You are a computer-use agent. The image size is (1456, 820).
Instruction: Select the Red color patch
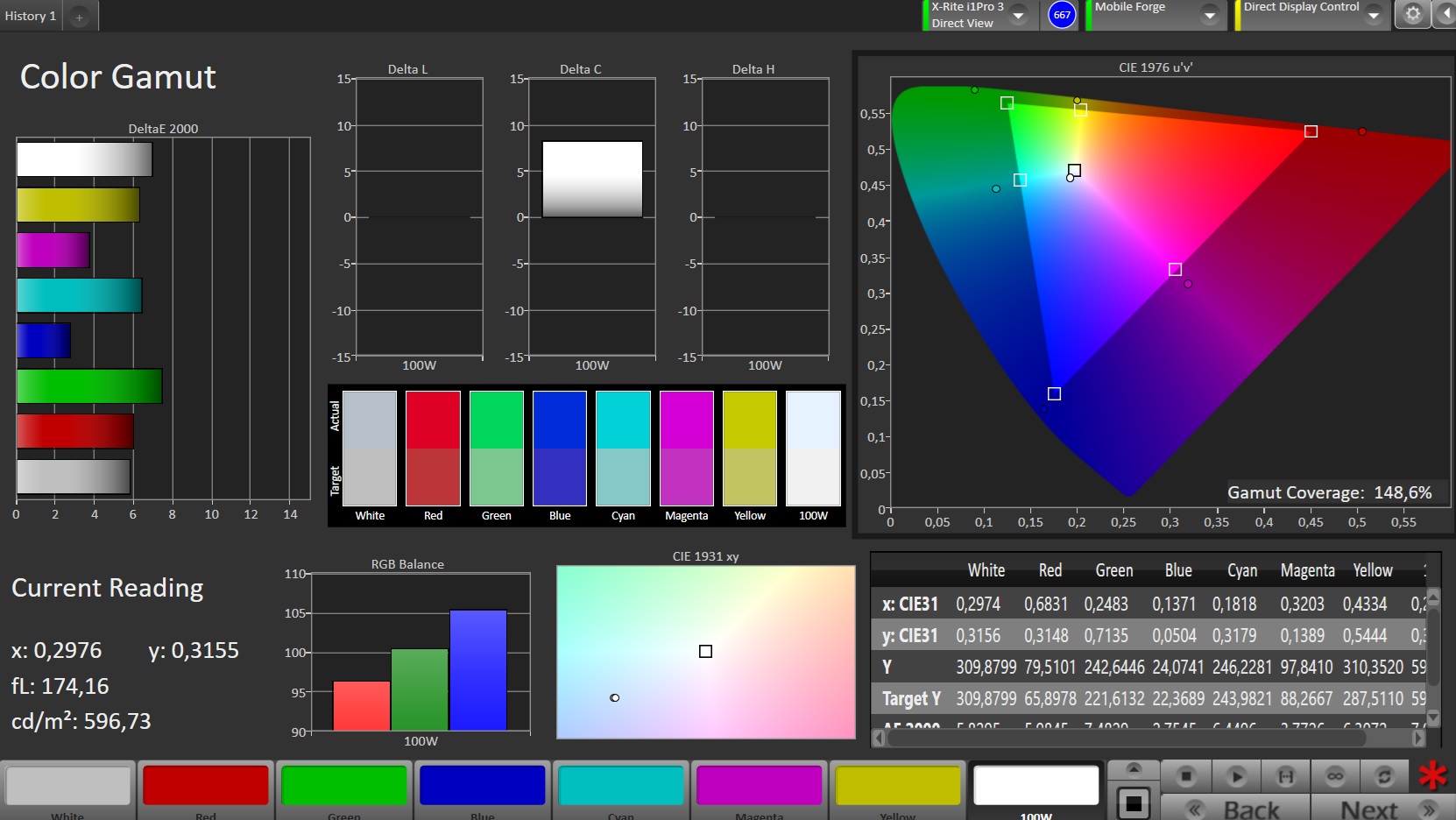pyautogui.click(x=206, y=788)
